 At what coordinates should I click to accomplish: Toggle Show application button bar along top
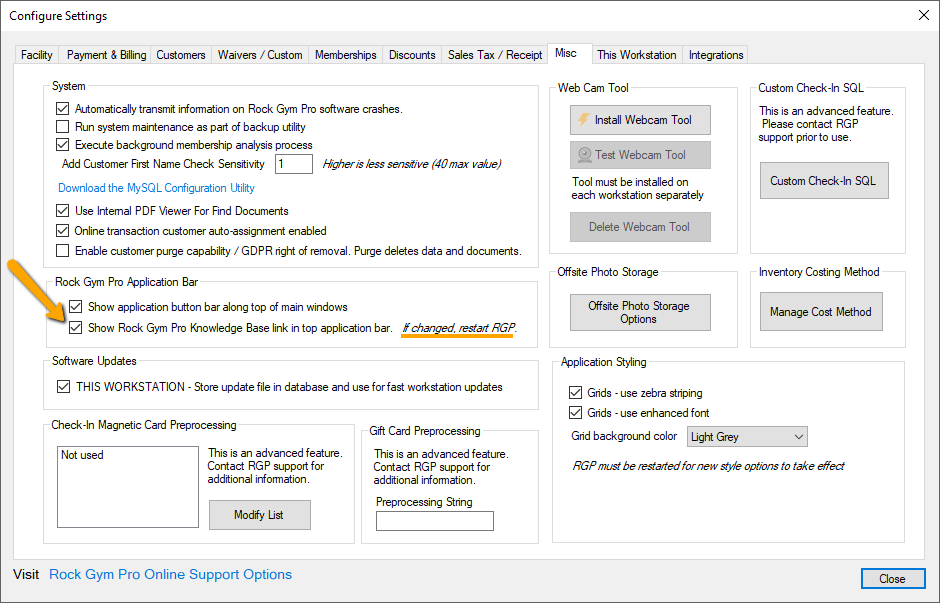click(x=76, y=307)
